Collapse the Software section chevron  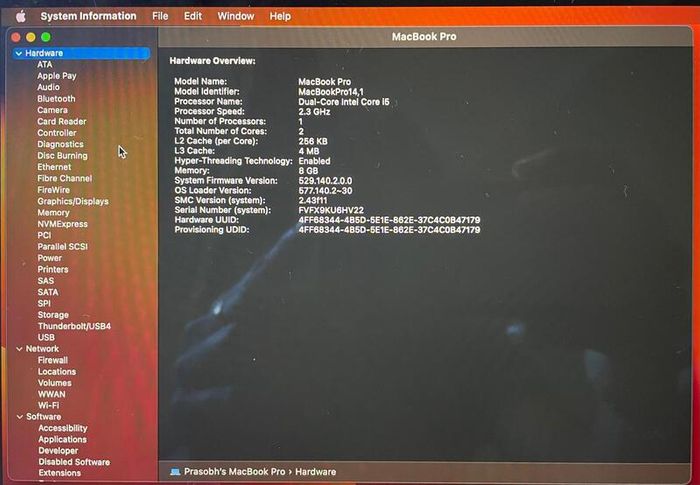point(20,417)
